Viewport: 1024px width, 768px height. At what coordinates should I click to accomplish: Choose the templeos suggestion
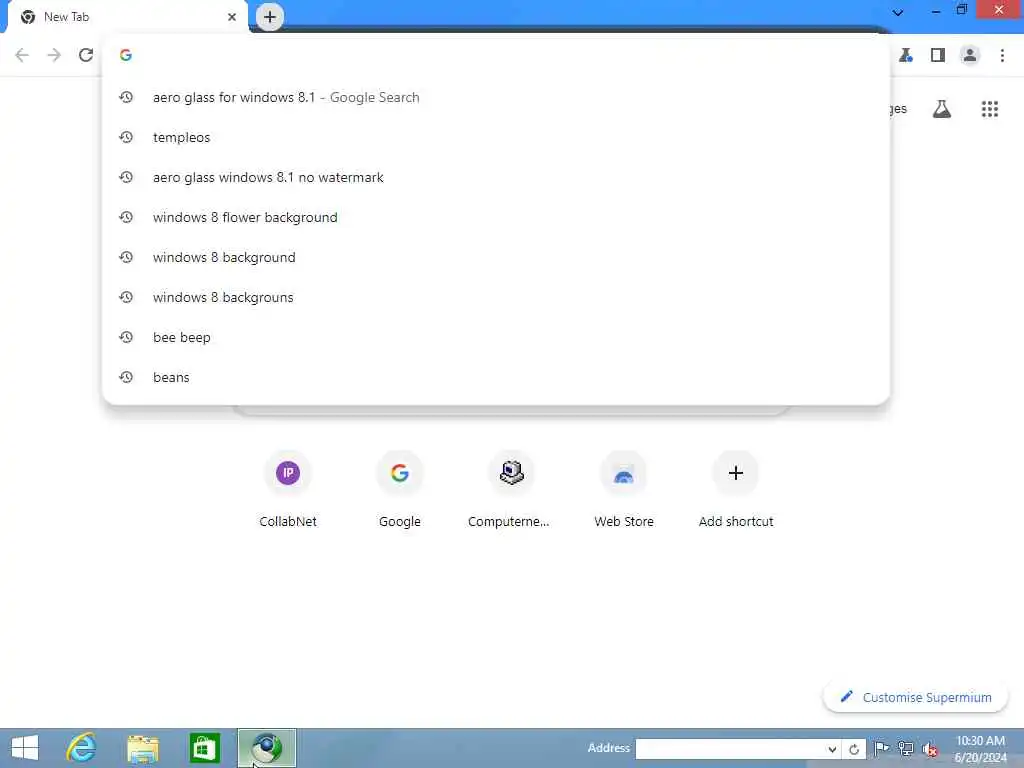click(496, 137)
